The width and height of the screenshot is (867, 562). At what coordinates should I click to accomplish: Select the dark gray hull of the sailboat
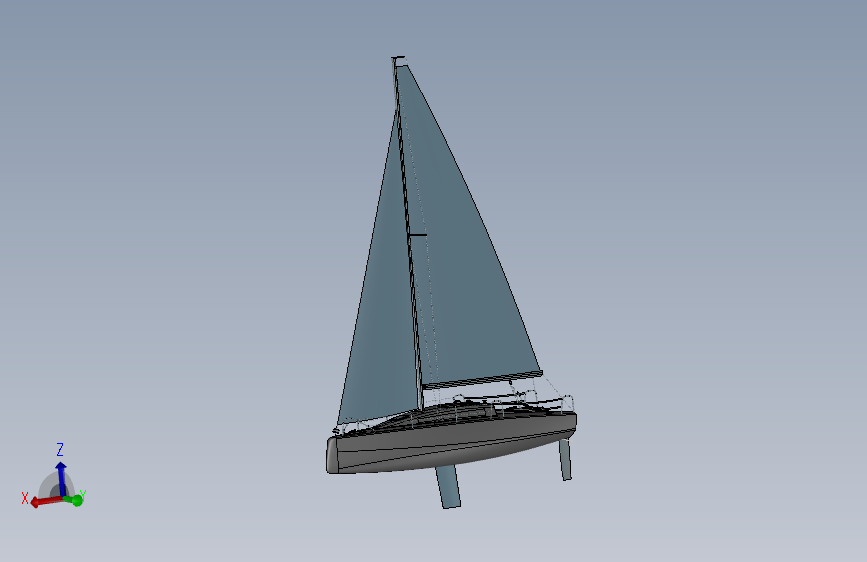point(451,445)
